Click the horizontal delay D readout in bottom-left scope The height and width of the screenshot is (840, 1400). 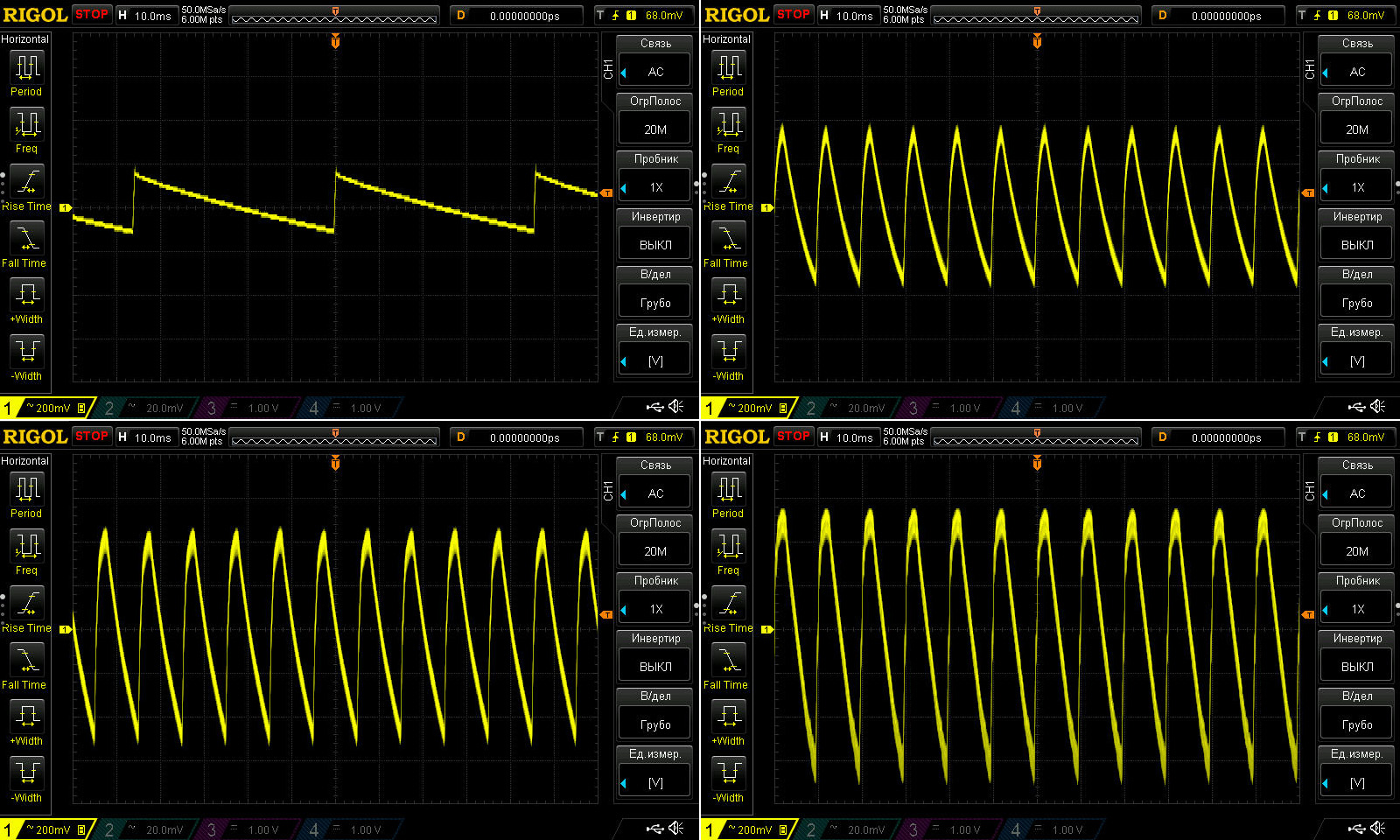tap(516, 437)
